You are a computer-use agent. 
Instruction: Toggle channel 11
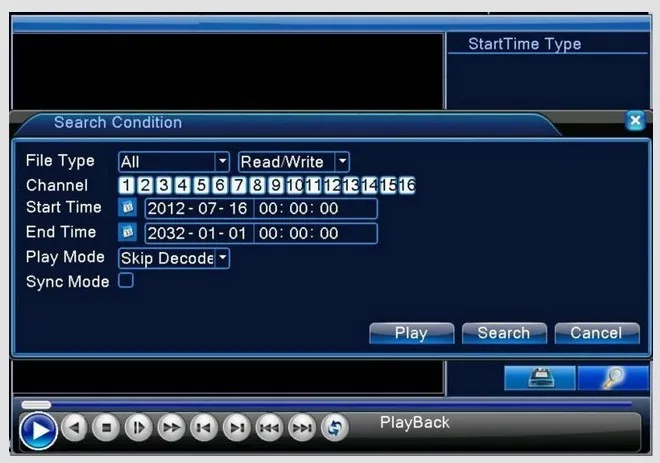[x=313, y=185]
